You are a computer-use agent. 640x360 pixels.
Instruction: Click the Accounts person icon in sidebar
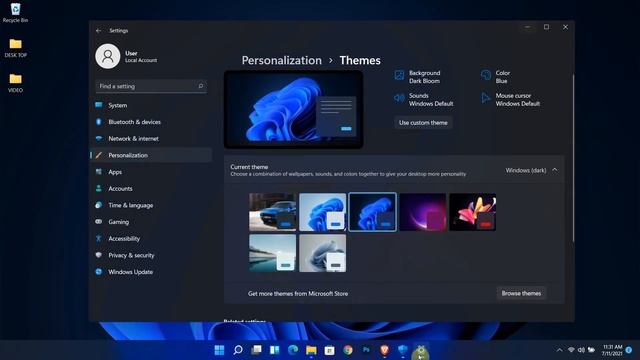[98, 188]
